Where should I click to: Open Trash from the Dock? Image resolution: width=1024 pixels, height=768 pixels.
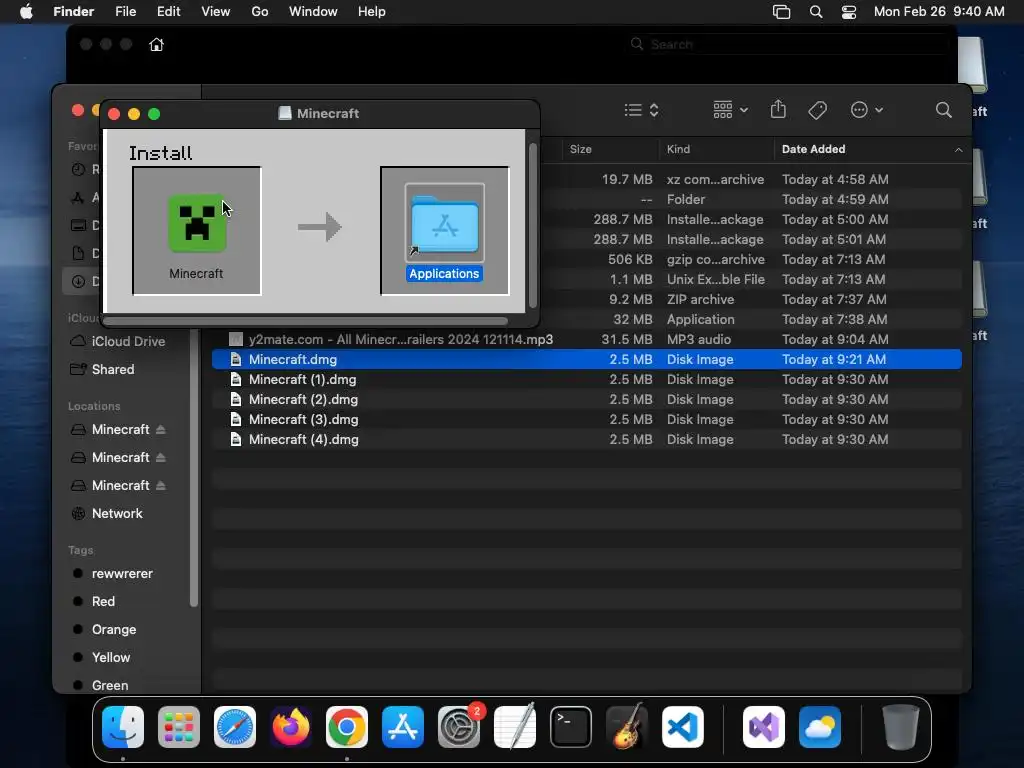click(x=901, y=727)
